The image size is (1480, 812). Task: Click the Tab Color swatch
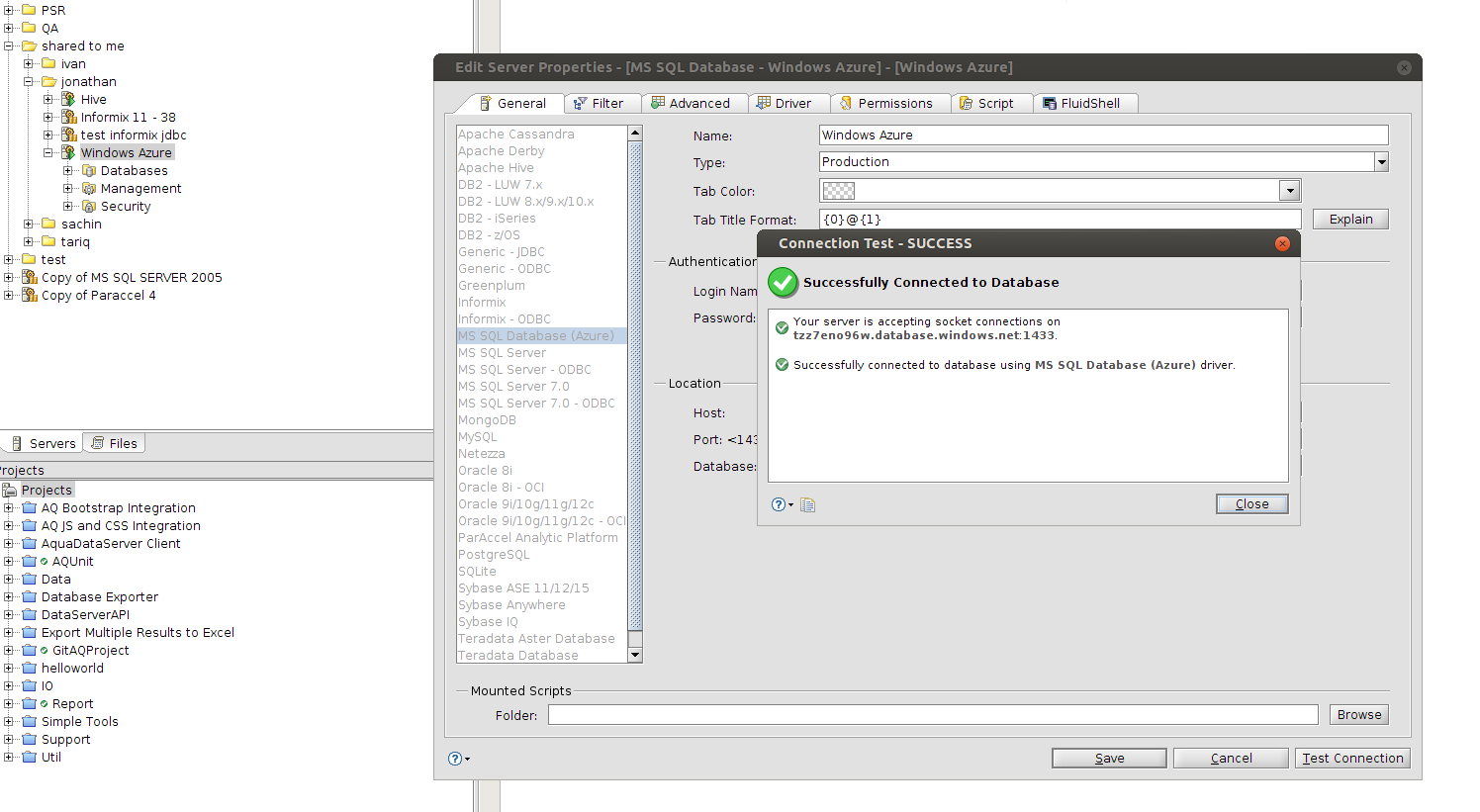tap(838, 191)
